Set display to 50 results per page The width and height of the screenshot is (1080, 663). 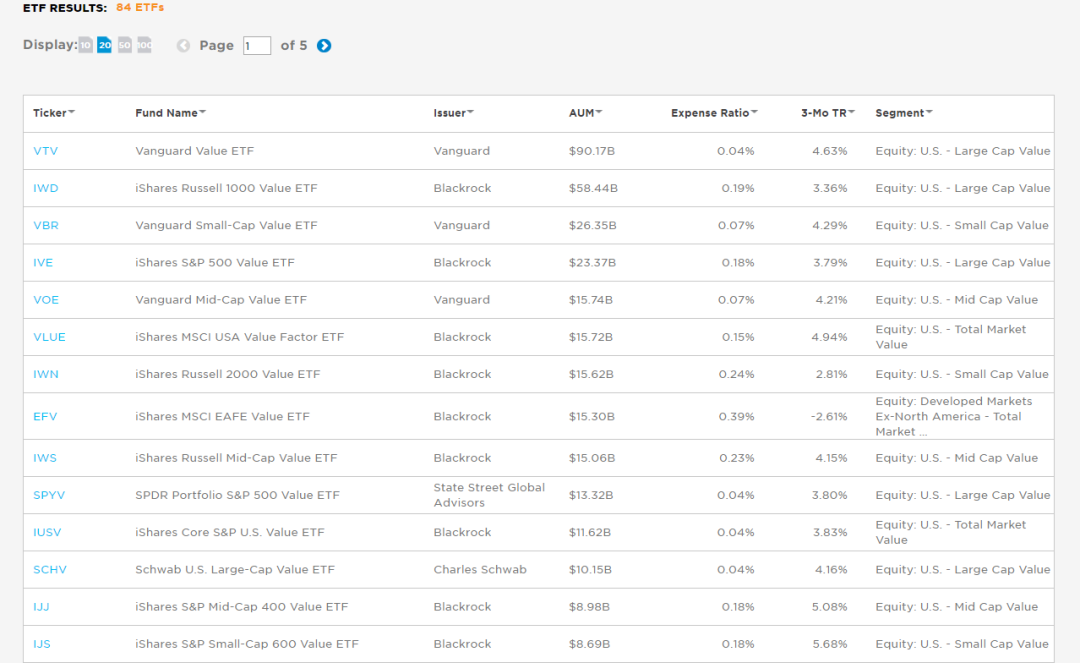(x=125, y=45)
